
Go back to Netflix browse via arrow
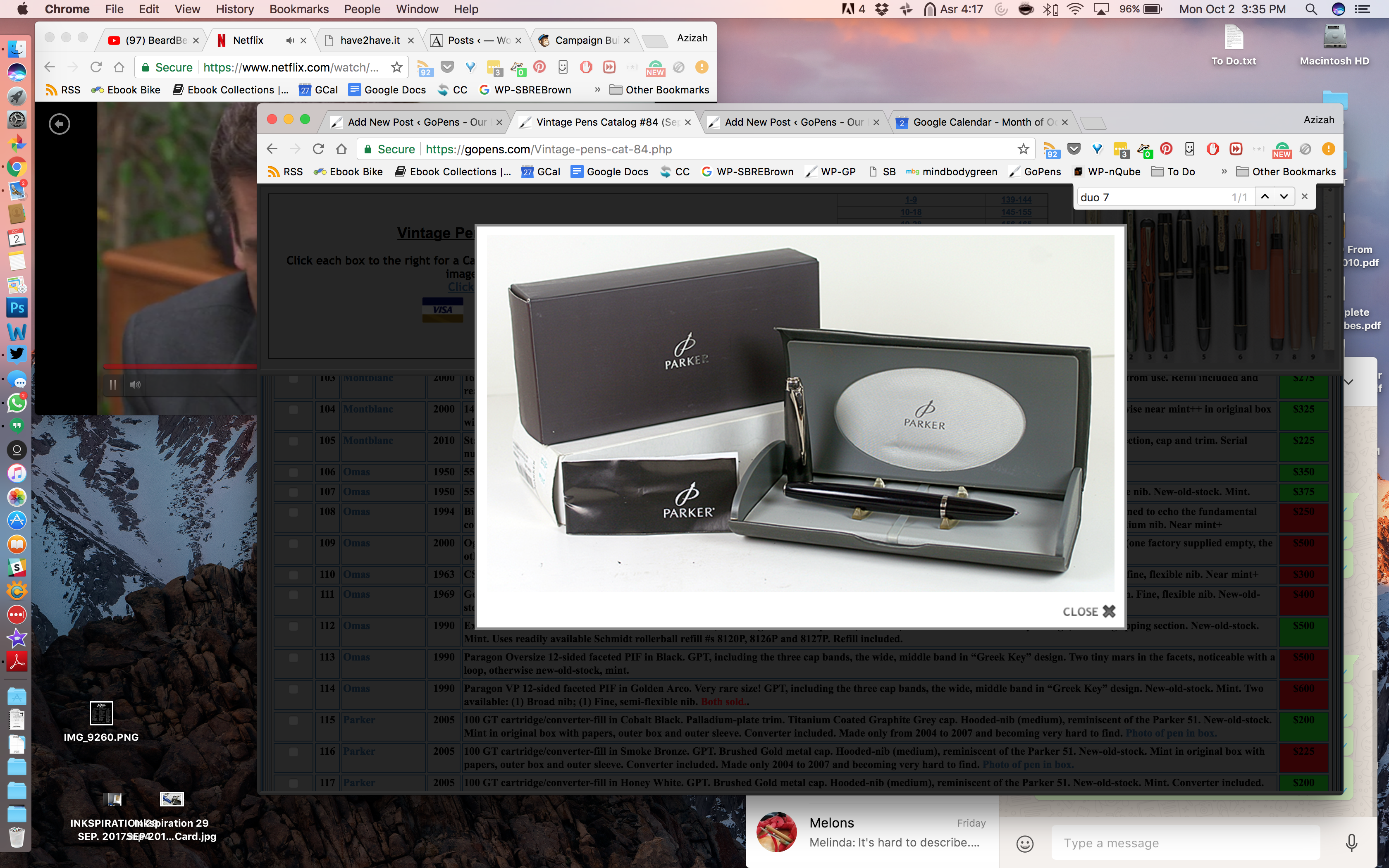[x=60, y=124]
